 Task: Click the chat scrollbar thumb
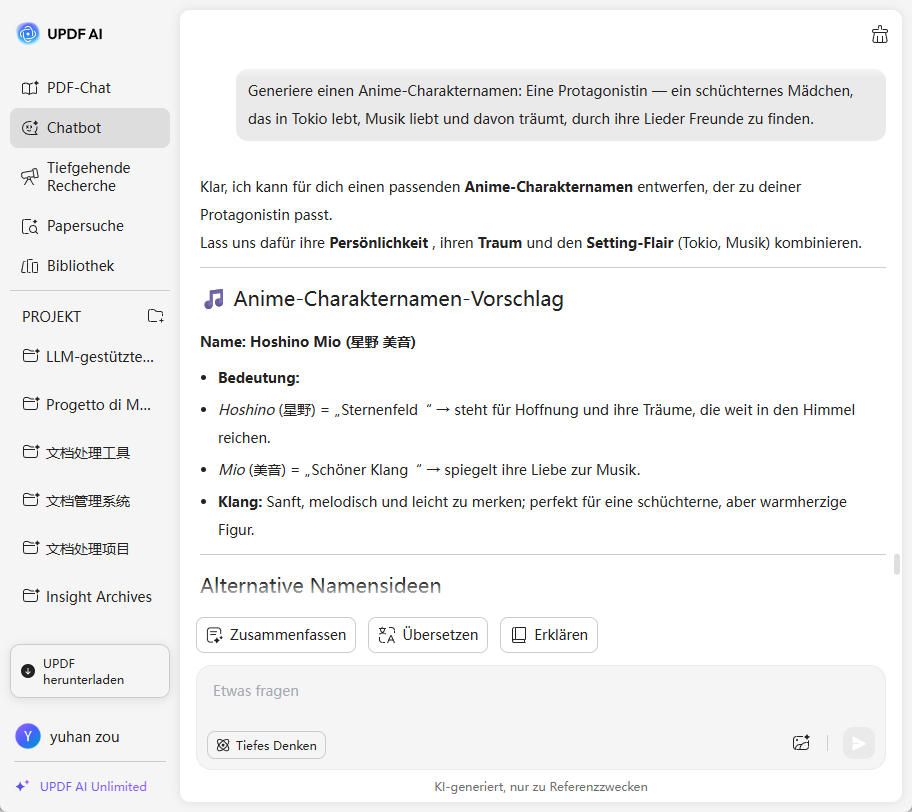(x=897, y=564)
